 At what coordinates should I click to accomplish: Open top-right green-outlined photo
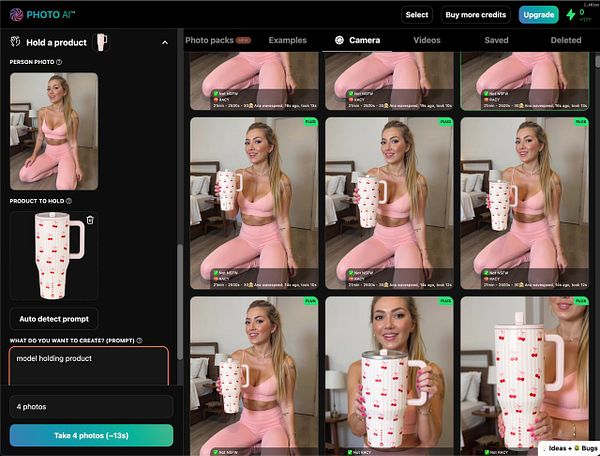pyautogui.click(x=525, y=81)
